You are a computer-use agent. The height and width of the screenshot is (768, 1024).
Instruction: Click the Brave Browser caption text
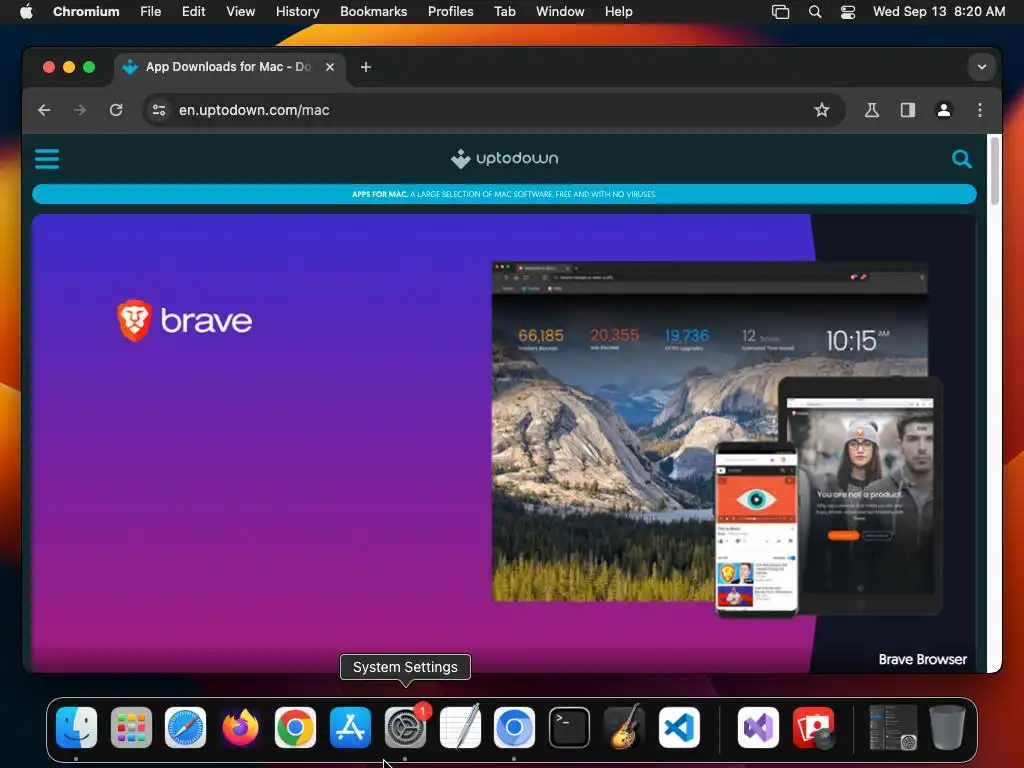coord(922,660)
